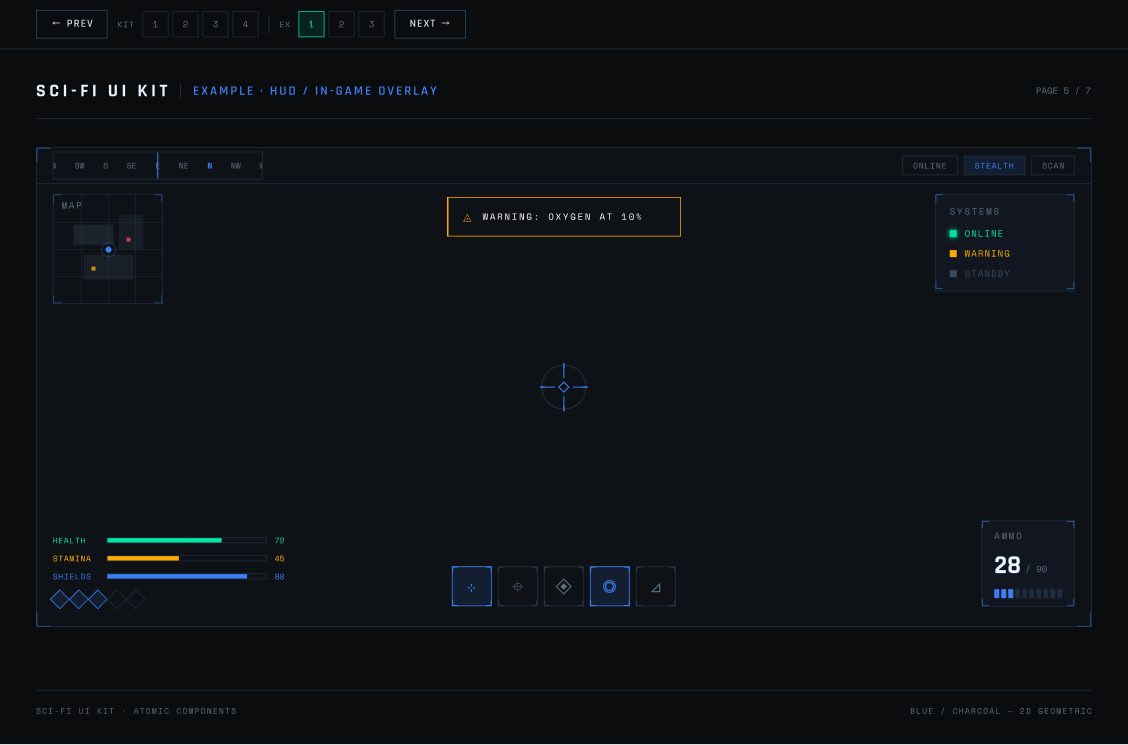
Task: Select example page 1 (active green)
Action: click(311, 24)
